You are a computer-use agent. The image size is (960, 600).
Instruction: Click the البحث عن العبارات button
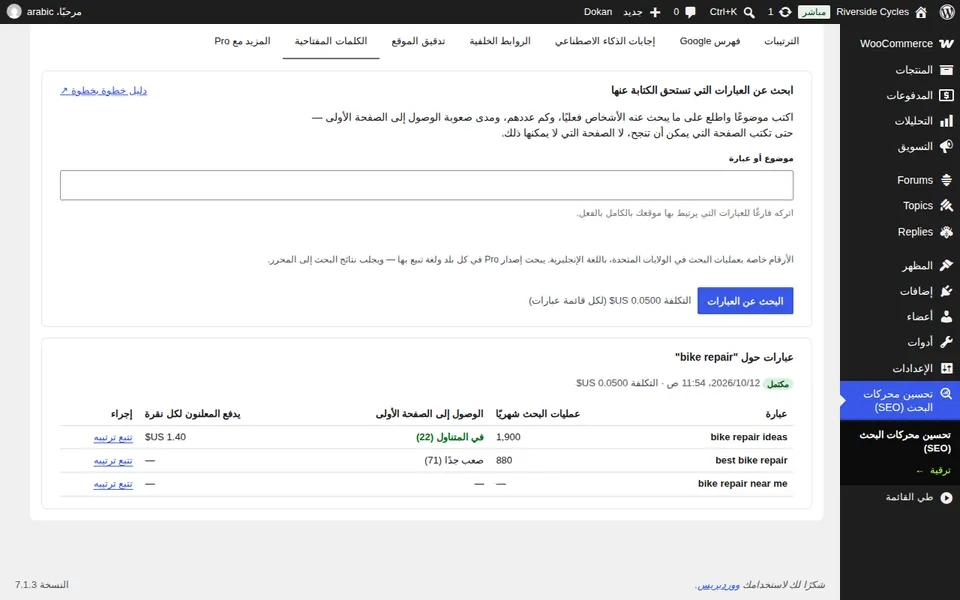pos(745,301)
